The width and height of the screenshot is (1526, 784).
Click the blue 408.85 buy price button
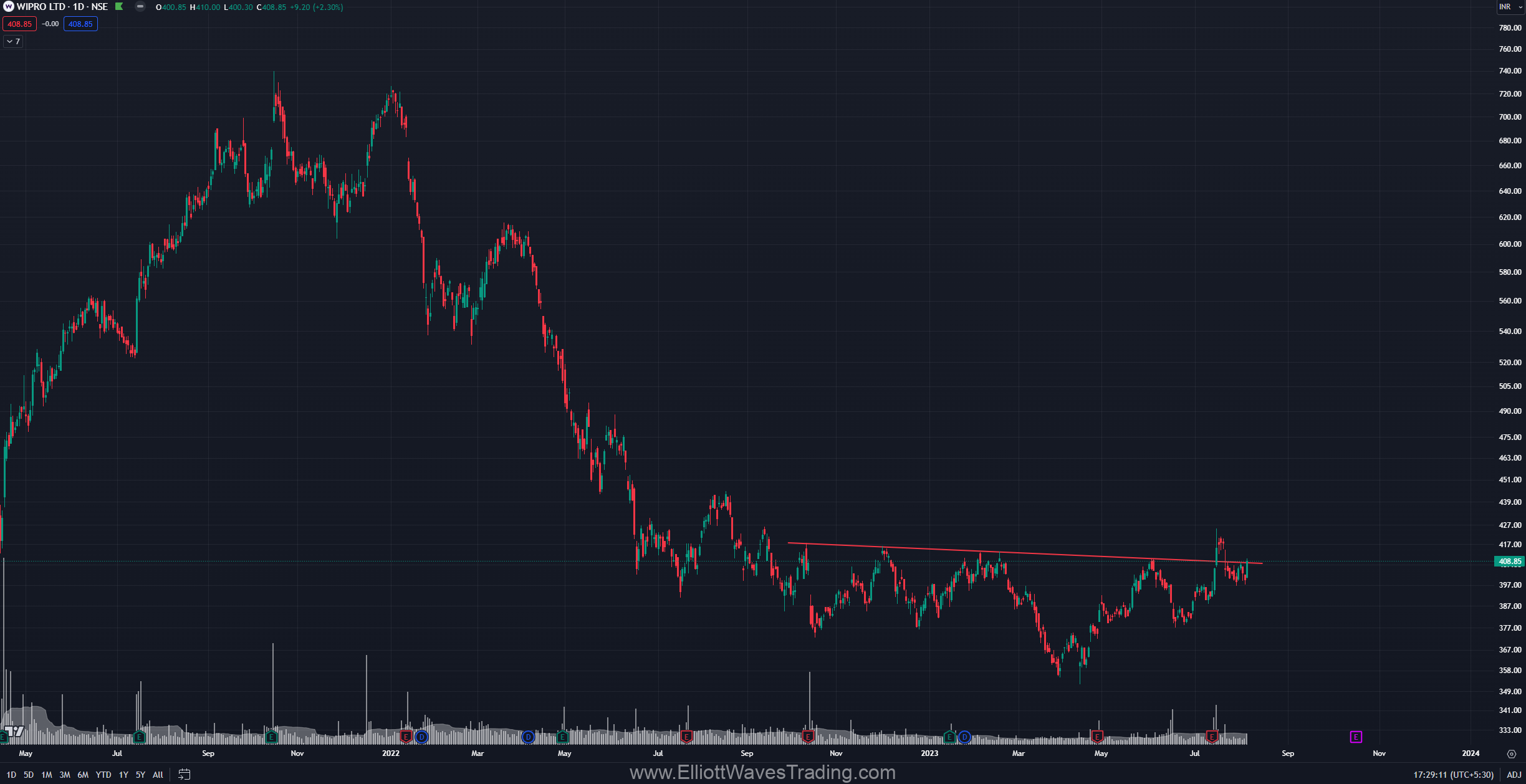(80, 24)
